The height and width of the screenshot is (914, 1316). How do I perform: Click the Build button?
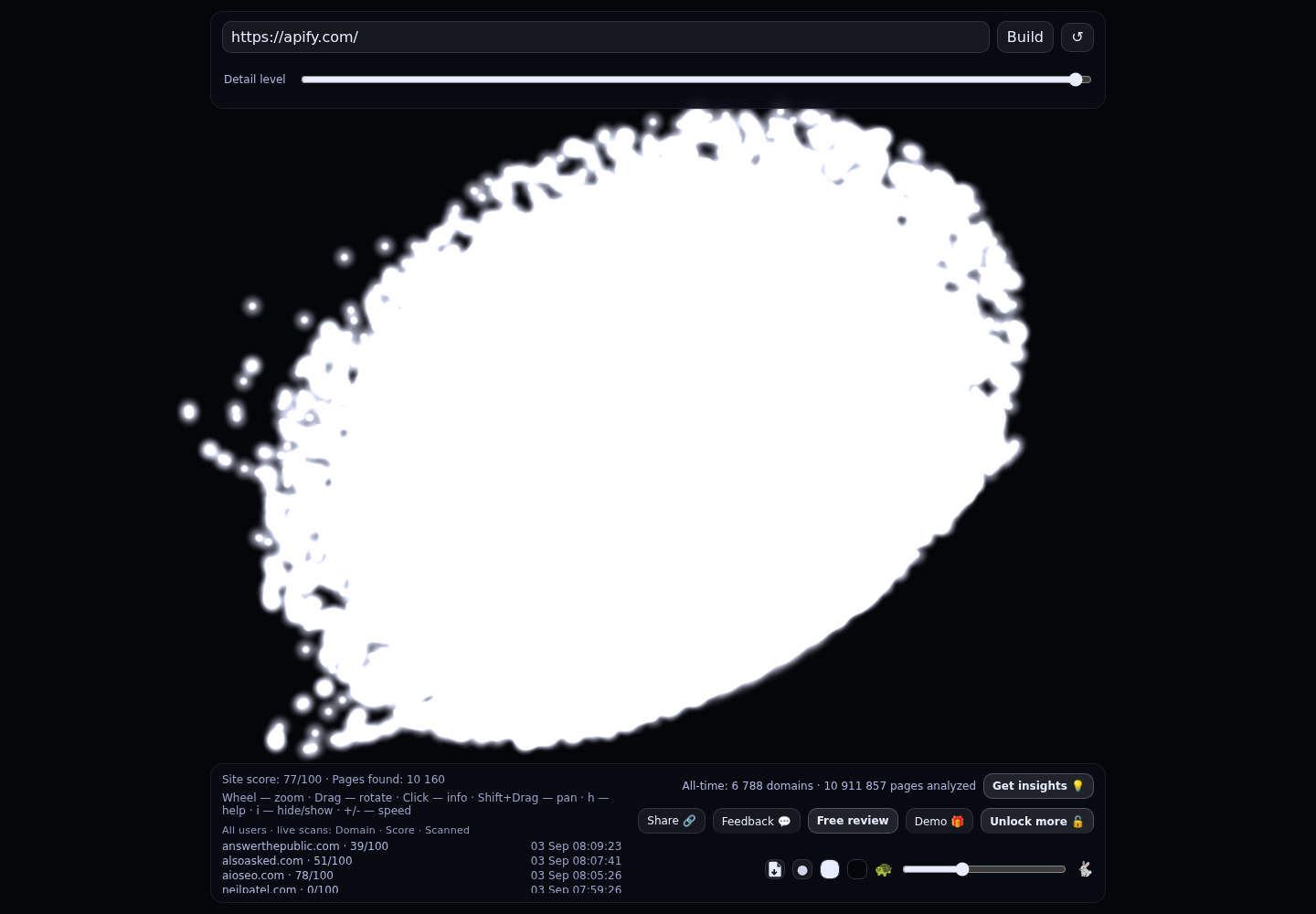1025,37
